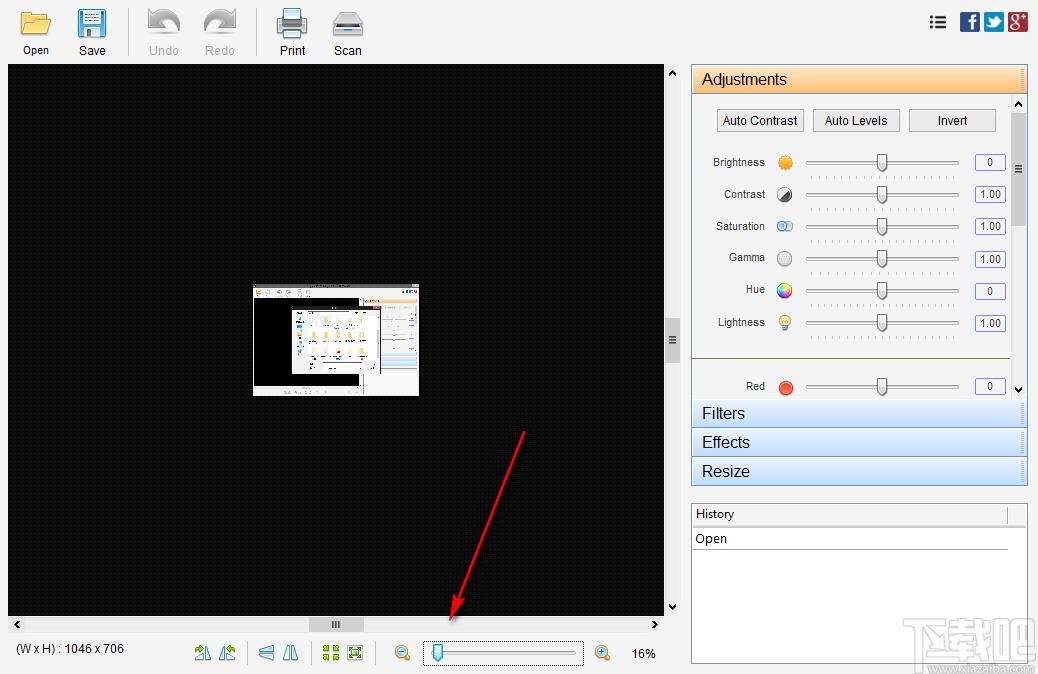1038x674 pixels.
Task: Click the actual size four-squares icon
Action: coord(330,653)
